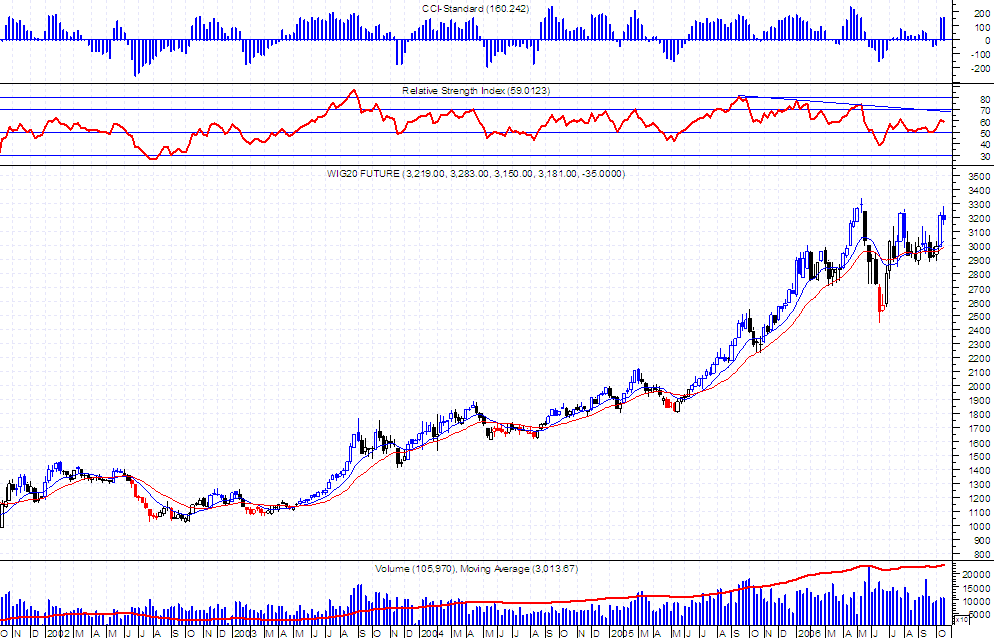Click the 3200 price axis label
This screenshot has width=994, height=638.
pos(981,219)
